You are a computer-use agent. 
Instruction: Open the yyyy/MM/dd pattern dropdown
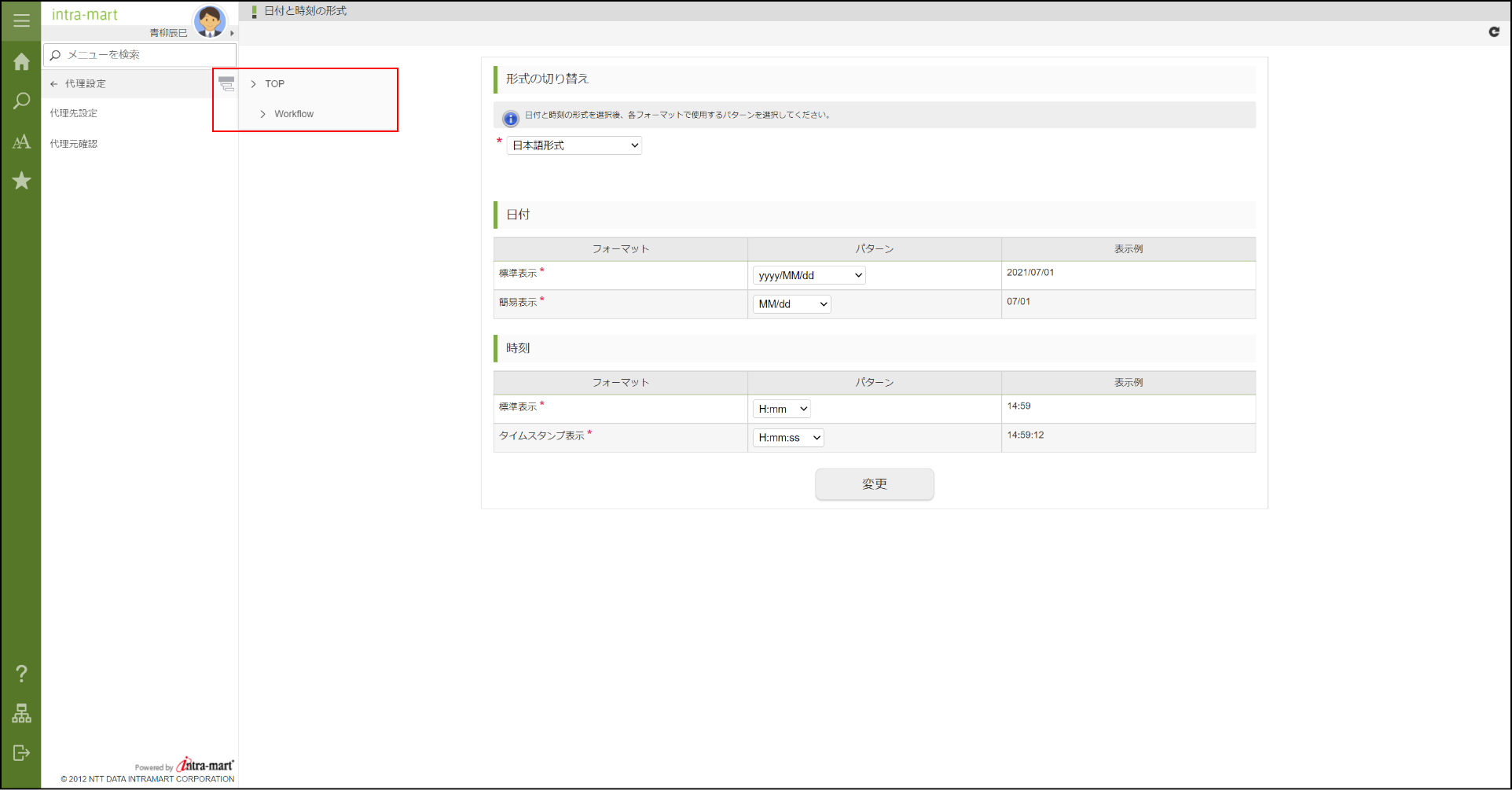point(809,275)
